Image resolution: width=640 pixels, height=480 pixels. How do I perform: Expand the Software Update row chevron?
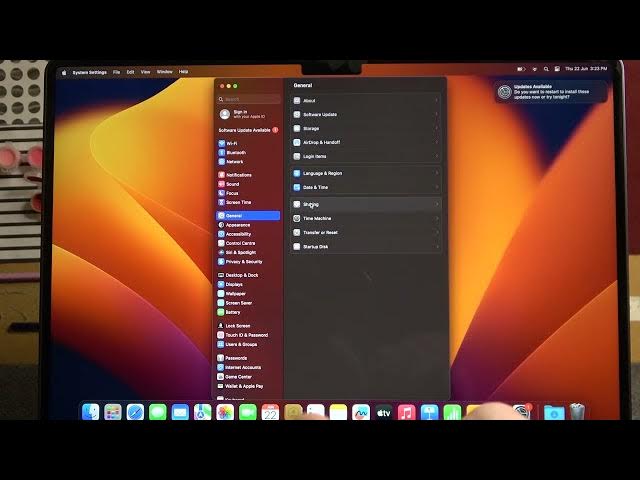tap(436, 114)
